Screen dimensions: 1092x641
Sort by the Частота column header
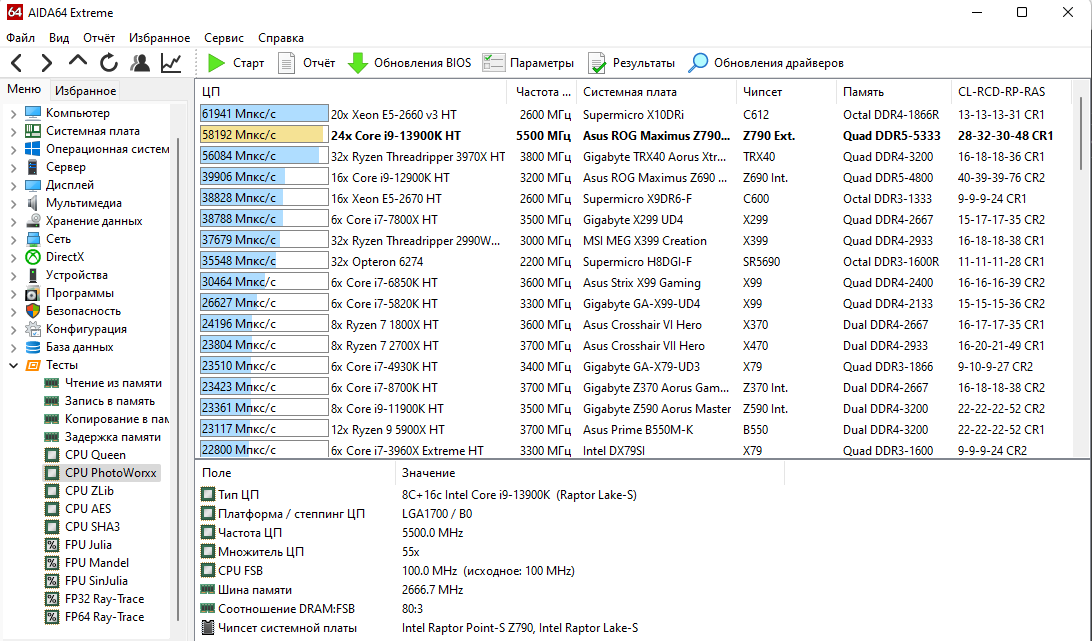pyautogui.click(x=542, y=92)
